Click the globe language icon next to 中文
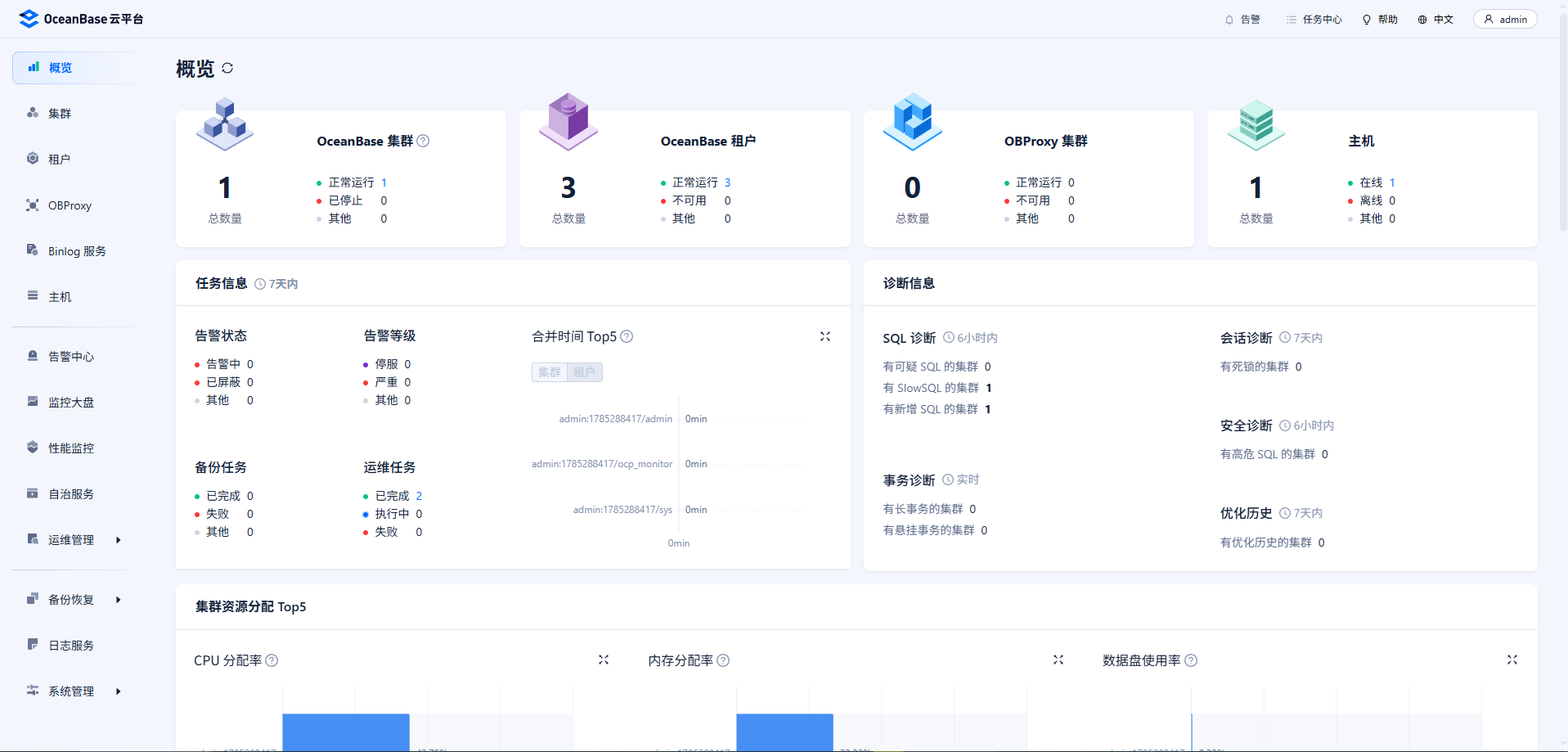This screenshot has height=752, width=1568. pos(1422,20)
